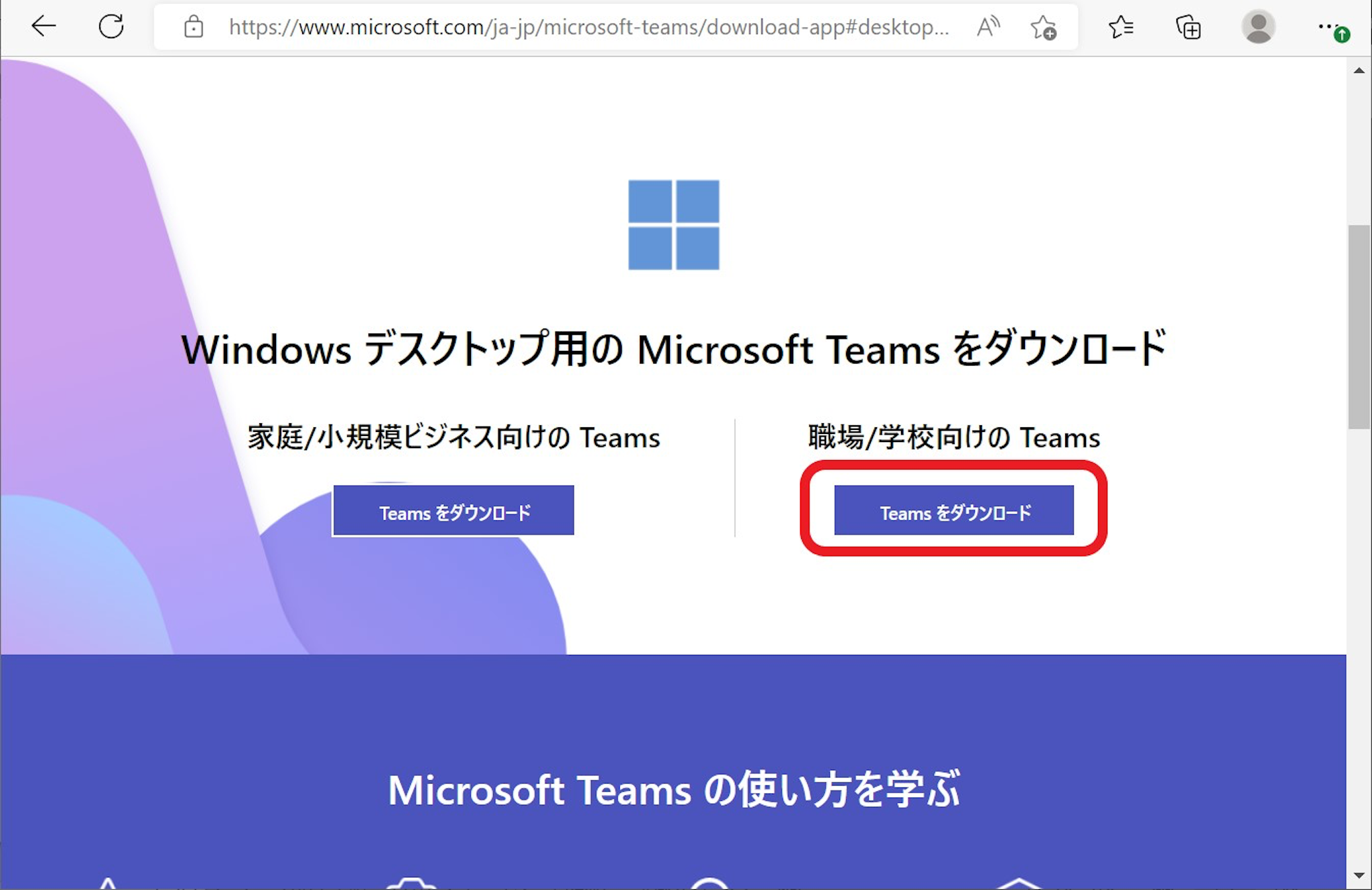This screenshot has width=1372, height=890.
Task: Click the page refresh icon
Action: point(111,27)
